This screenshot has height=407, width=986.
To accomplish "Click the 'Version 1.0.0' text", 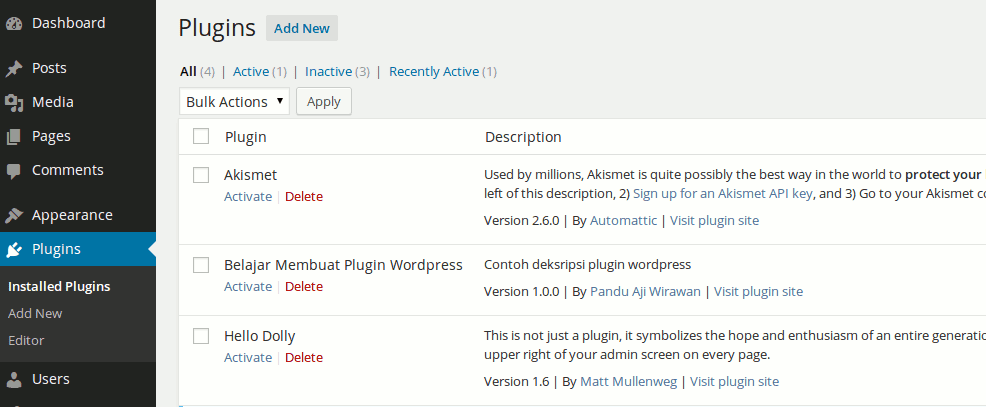I will point(522,291).
